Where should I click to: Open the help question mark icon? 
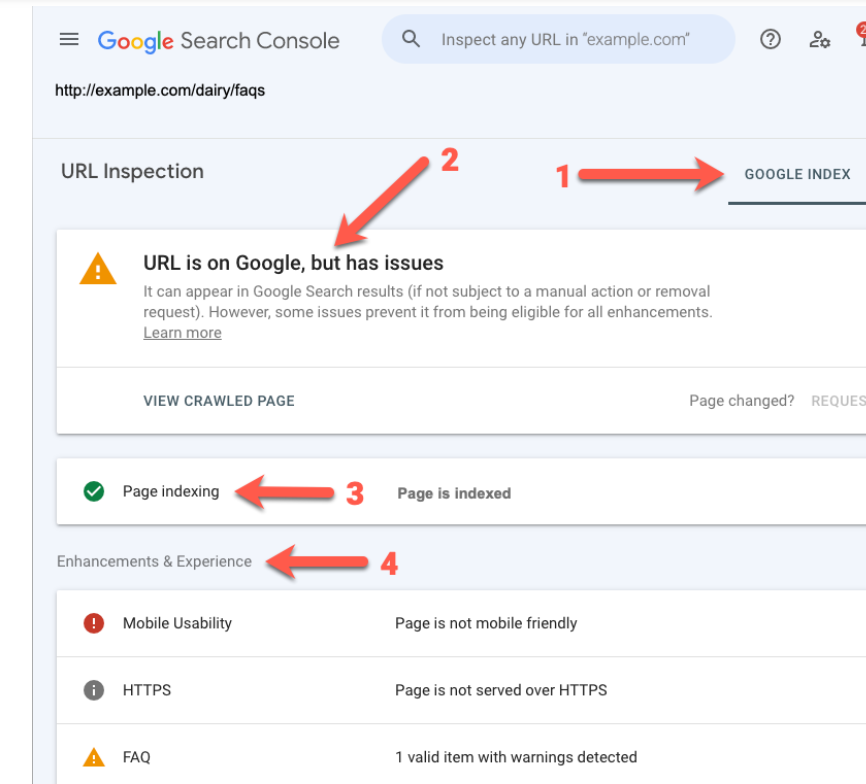pyautogui.click(x=770, y=40)
